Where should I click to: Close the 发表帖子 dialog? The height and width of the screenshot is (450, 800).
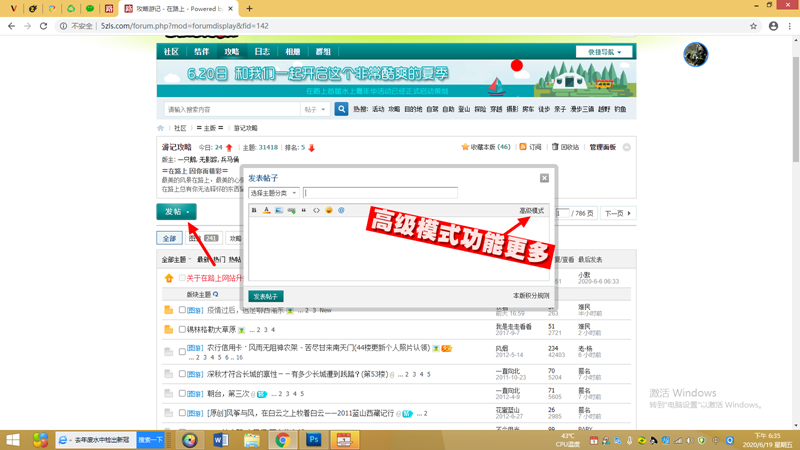[x=544, y=178]
